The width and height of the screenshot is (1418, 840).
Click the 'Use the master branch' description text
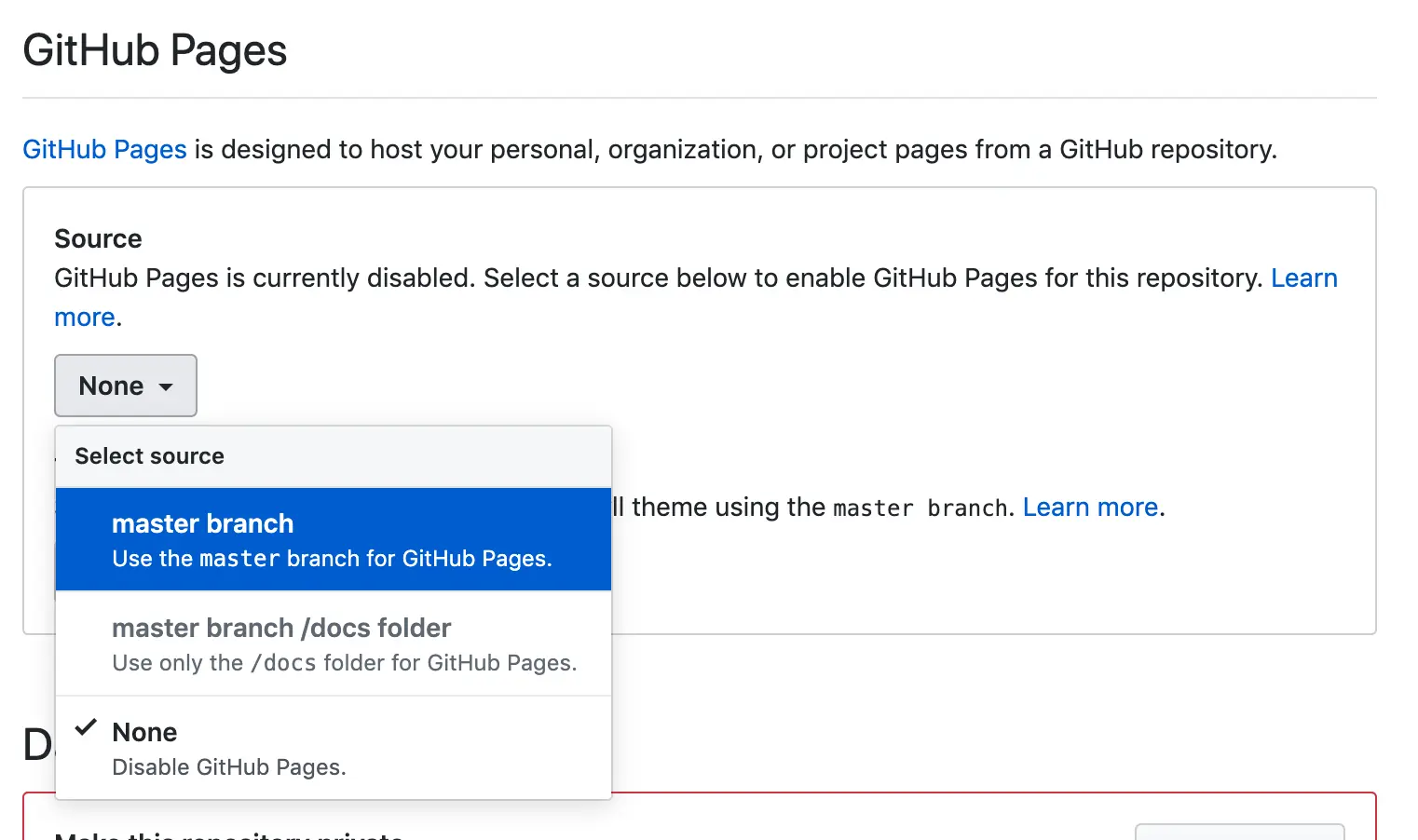tap(332, 559)
